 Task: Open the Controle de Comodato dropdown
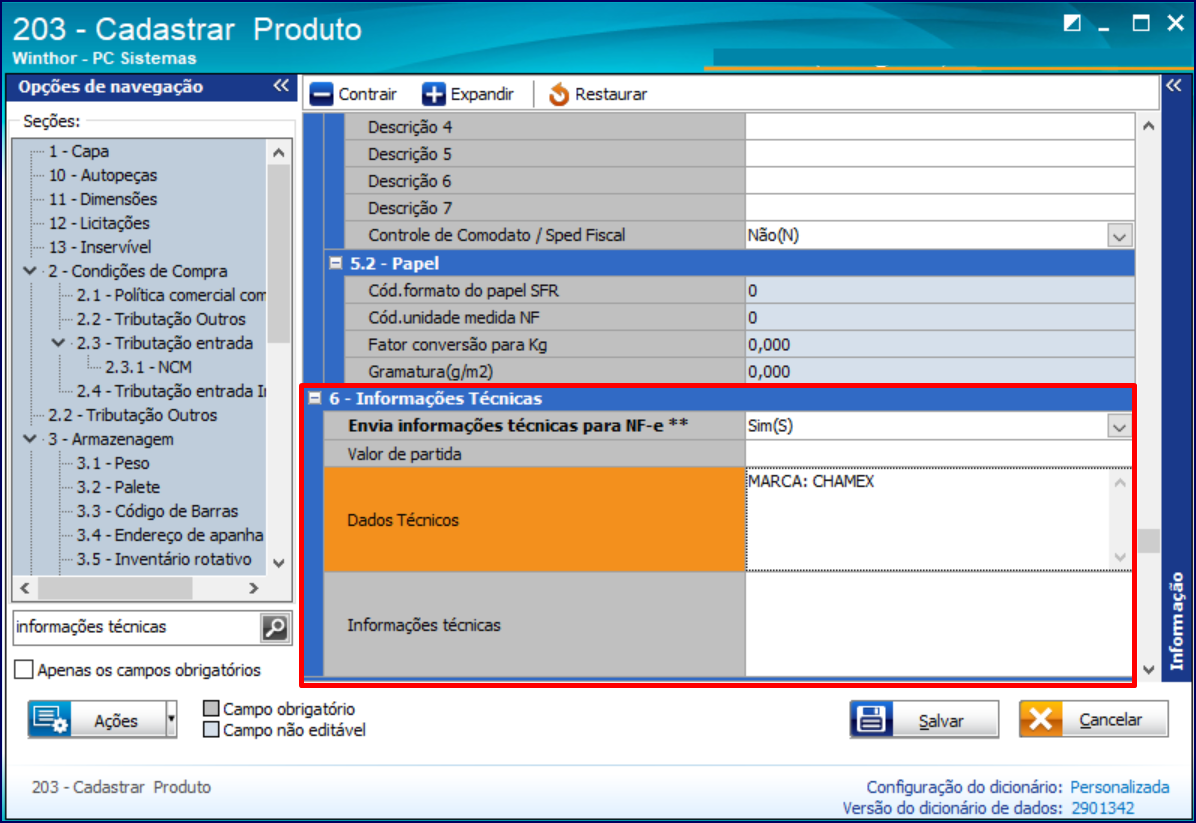point(1119,236)
